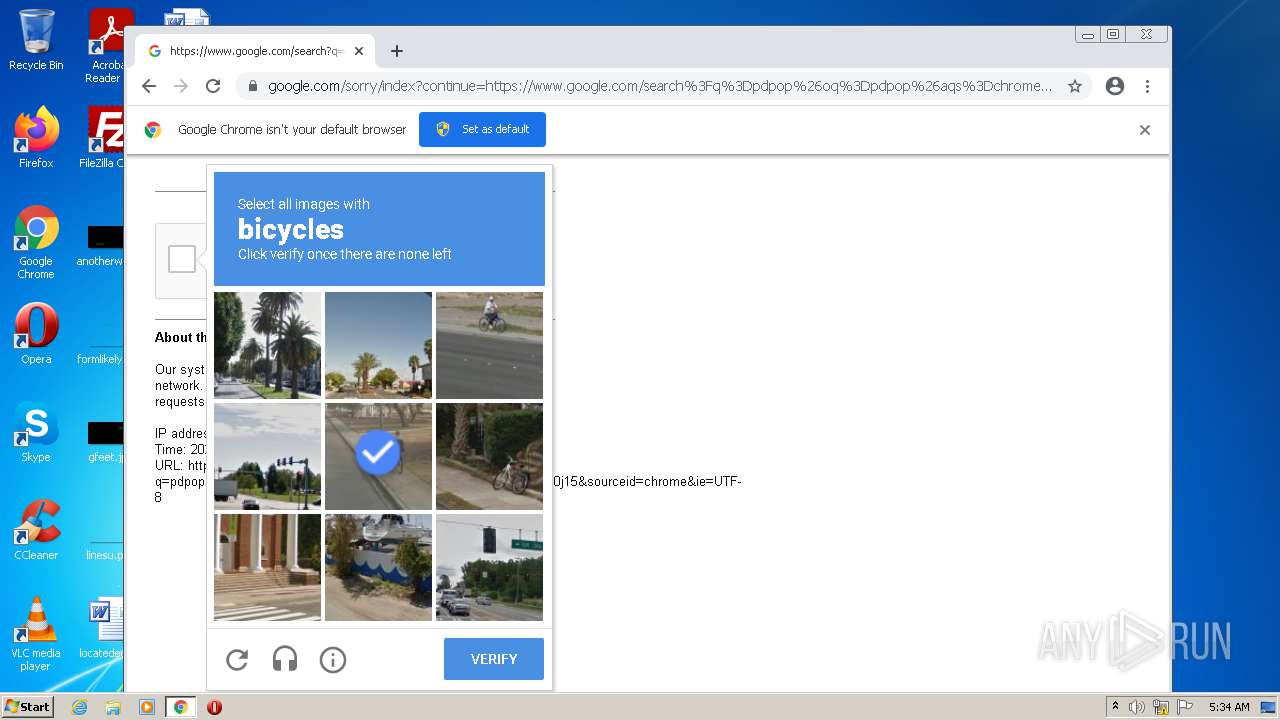Open Chrome's three-dot menu
The height and width of the screenshot is (720, 1280).
click(x=1148, y=86)
